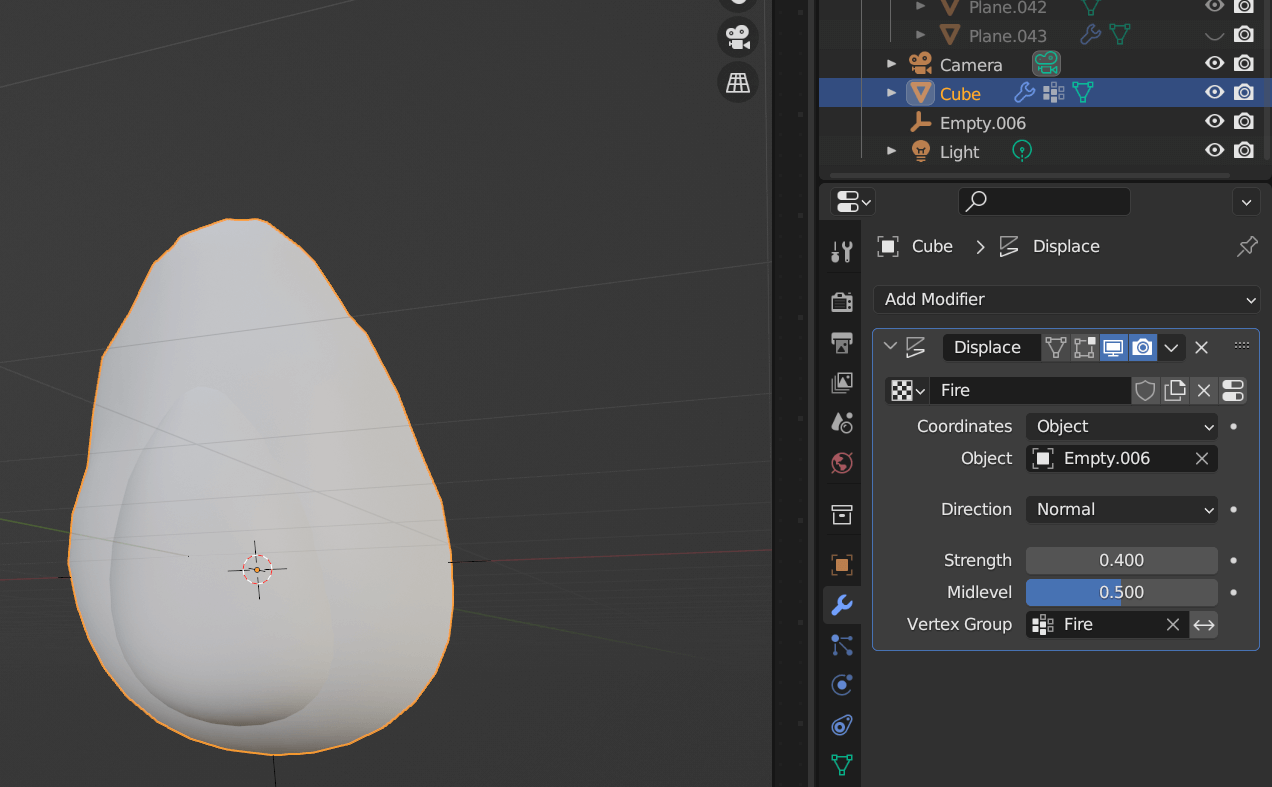Click the modifier wrench icon on Cube row
The width and height of the screenshot is (1272, 787).
1024,93
